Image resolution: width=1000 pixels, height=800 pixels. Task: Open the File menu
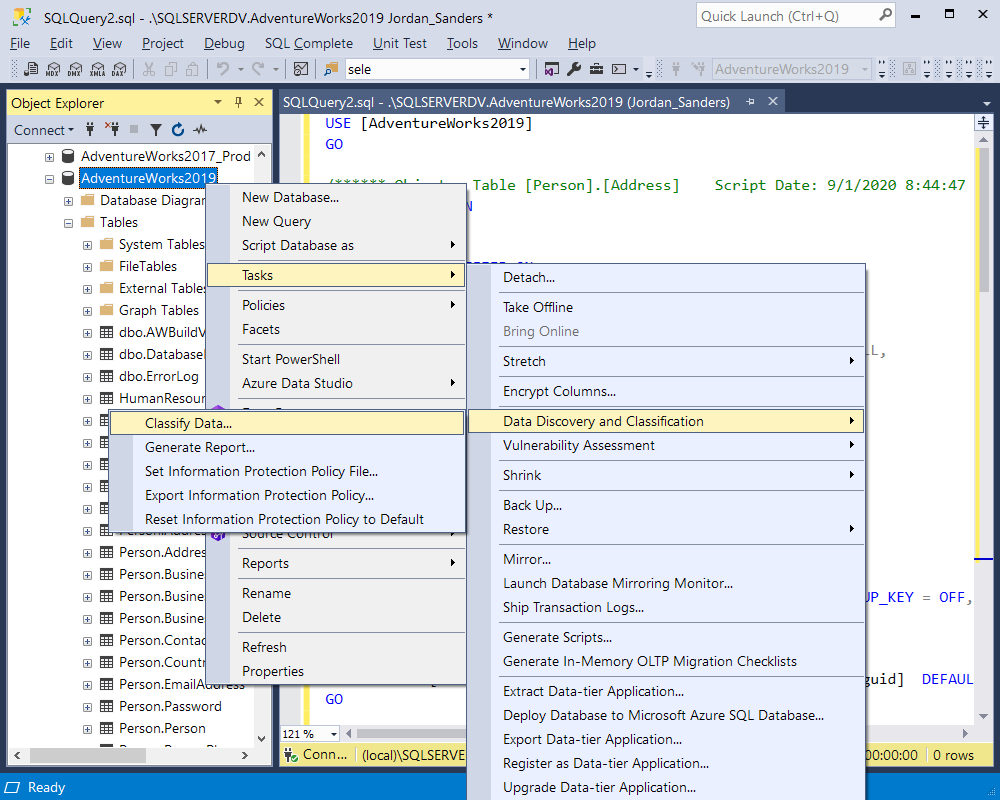(x=20, y=43)
